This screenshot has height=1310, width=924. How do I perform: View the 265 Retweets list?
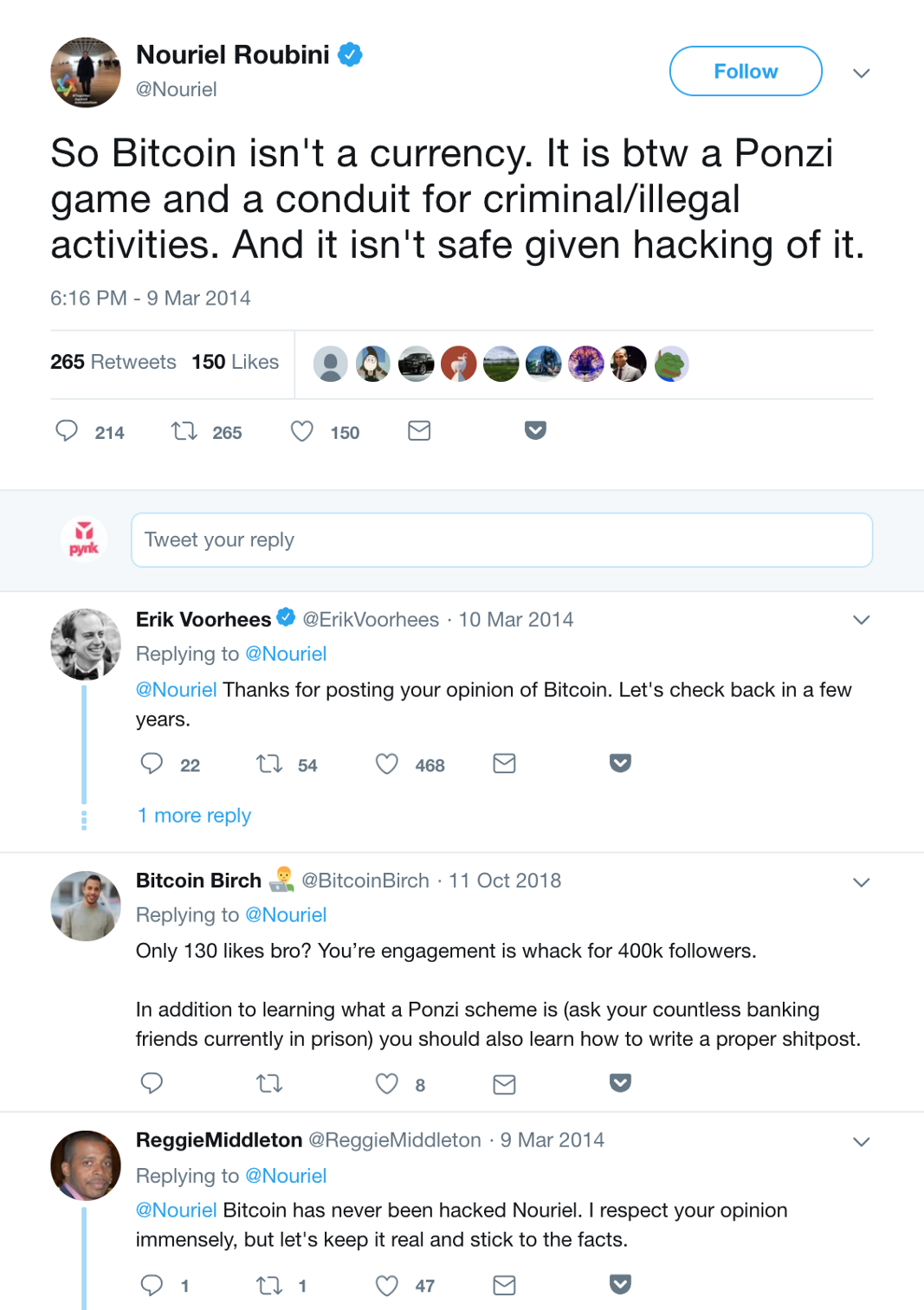coord(113,362)
